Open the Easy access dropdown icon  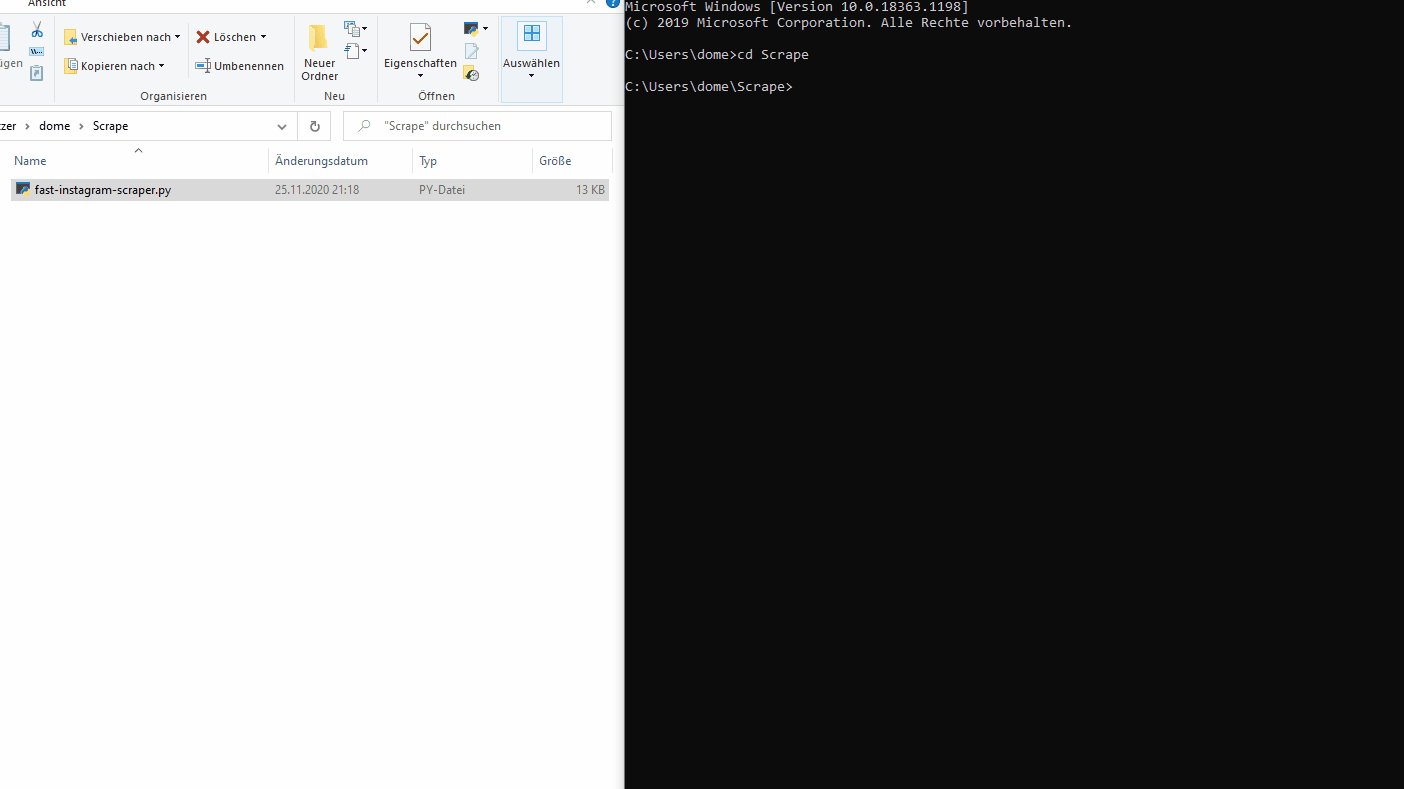coord(355,50)
